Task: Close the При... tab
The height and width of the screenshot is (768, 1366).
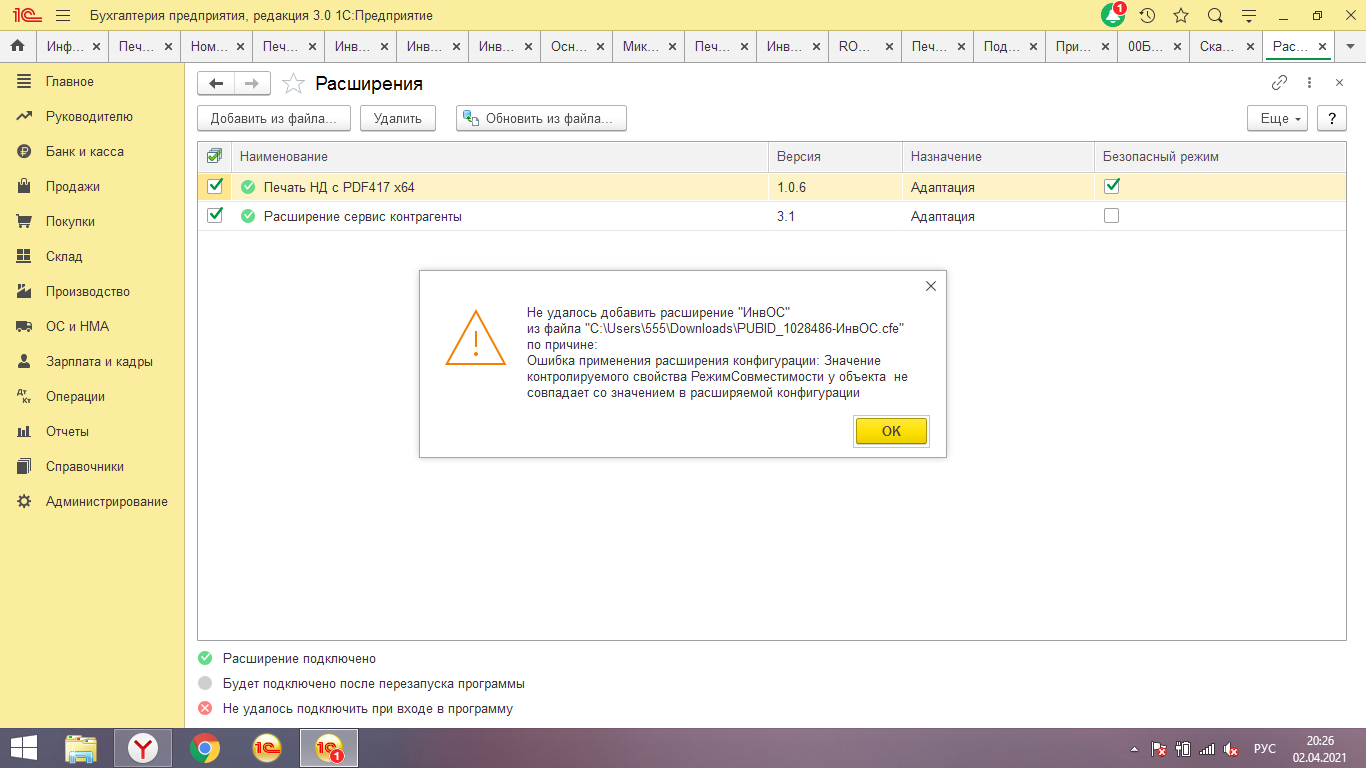Action: click(x=1105, y=47)
